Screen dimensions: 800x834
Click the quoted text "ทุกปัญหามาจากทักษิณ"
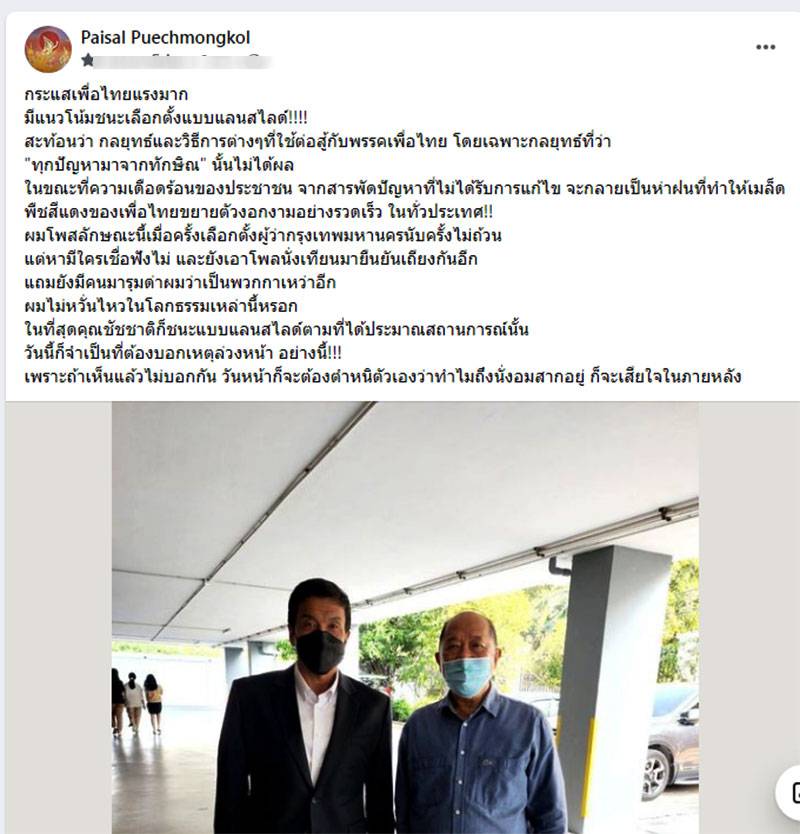pyautogui.click(x=115, y=165)
